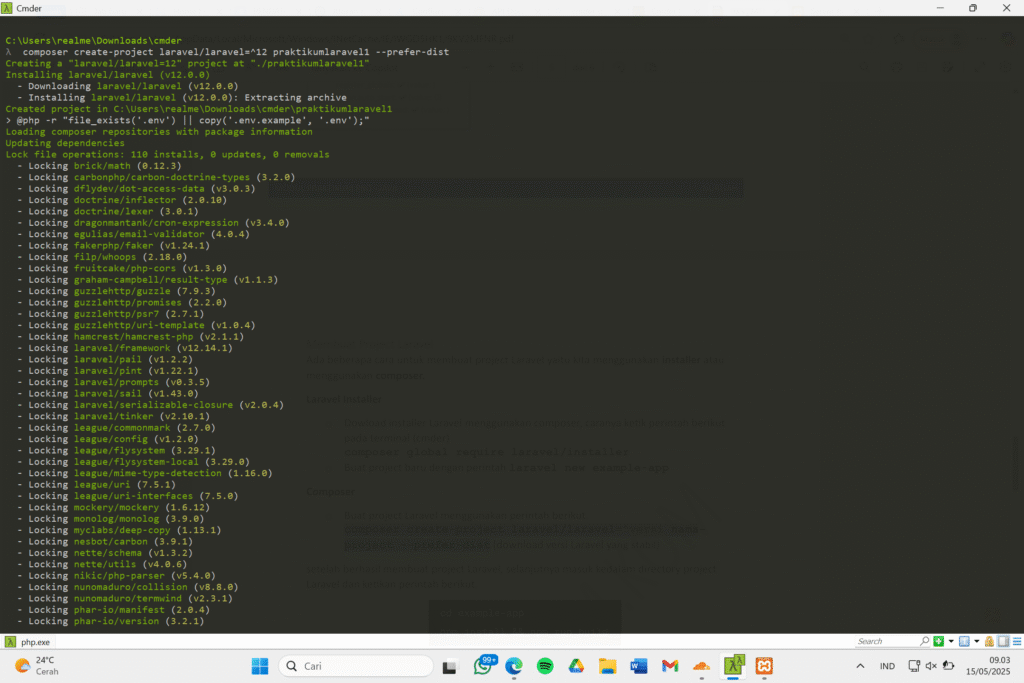The height and width of the screenshot is (683, 1024).
Task: Click the Search field in Cmder status bar
Action: (887, 641)
